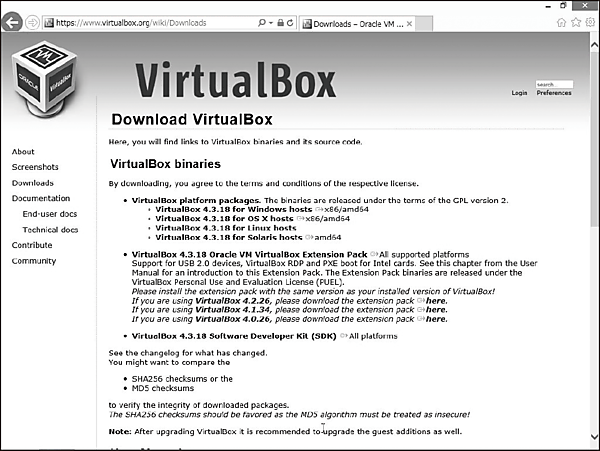Download Windows hosts x86/amd64 package
Screen dimensions: 600x451
(x=346, y=209)
